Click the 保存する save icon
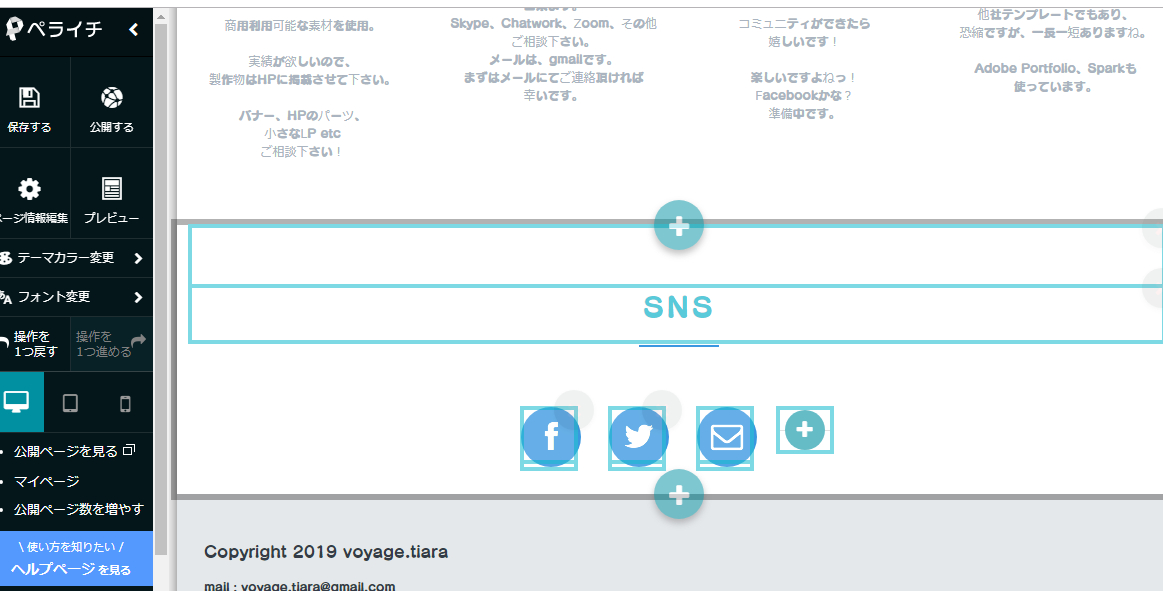 click(30, 98)
